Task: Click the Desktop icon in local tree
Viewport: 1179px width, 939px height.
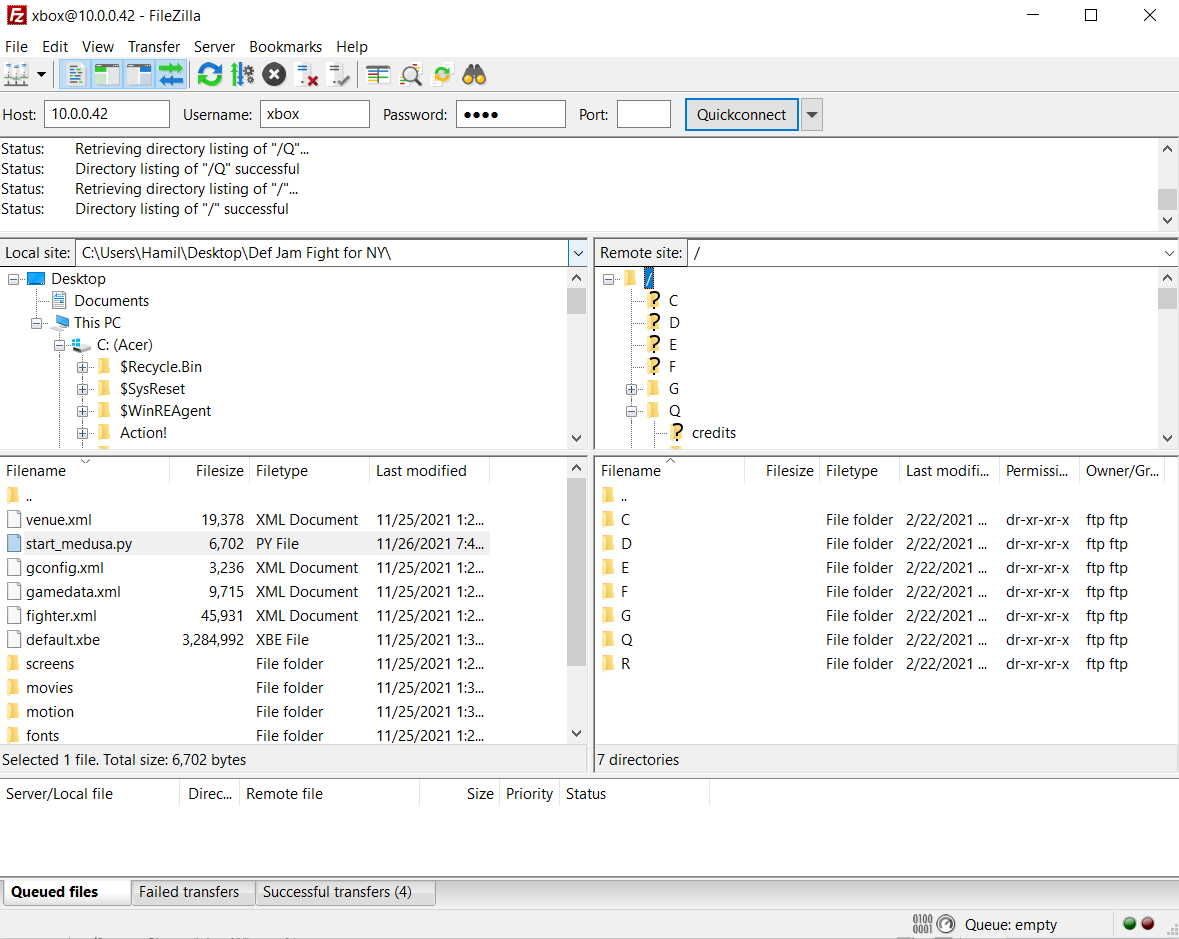Action: point(36,279)
